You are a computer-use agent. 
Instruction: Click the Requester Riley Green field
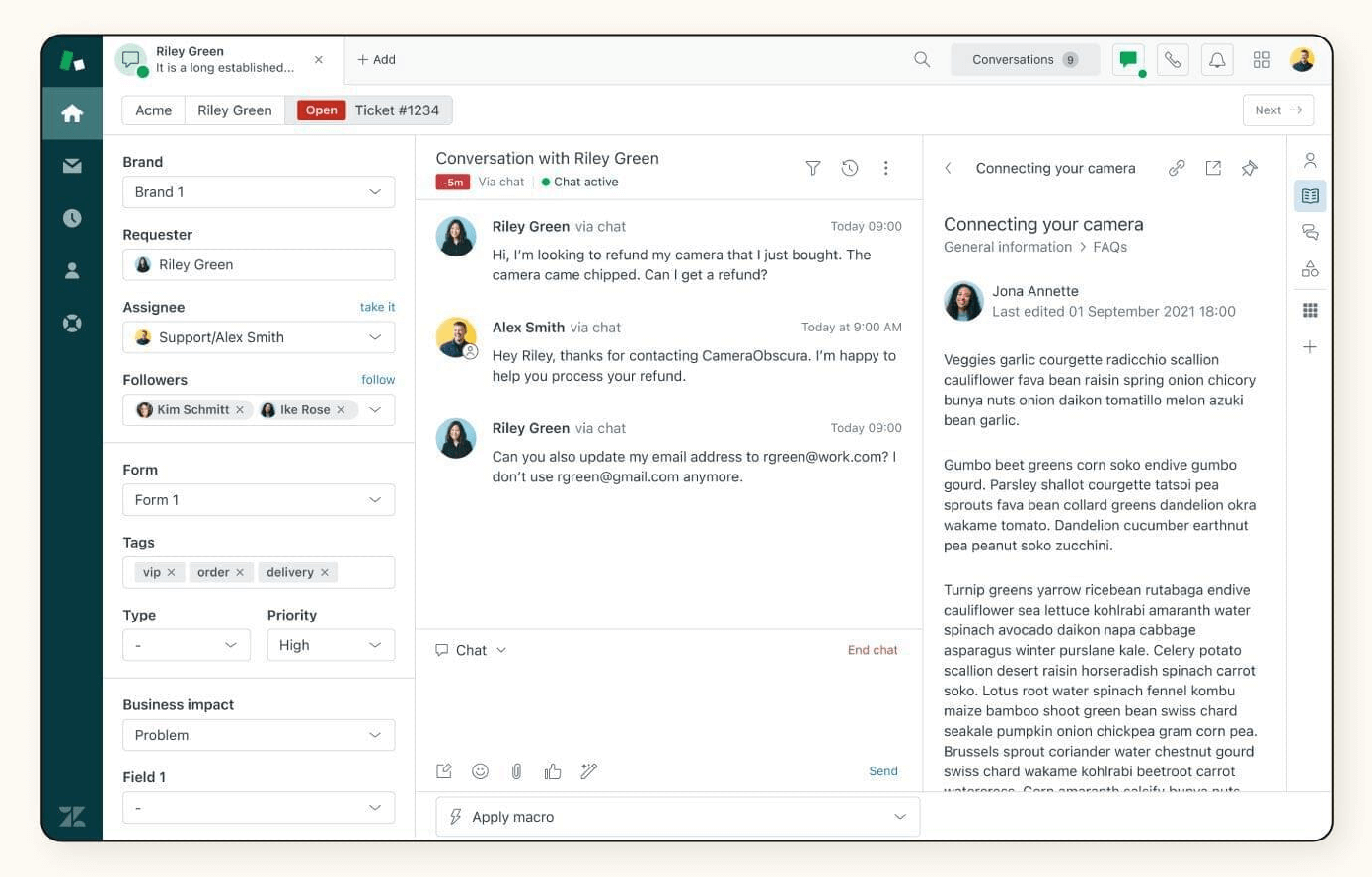coord(259,264)
